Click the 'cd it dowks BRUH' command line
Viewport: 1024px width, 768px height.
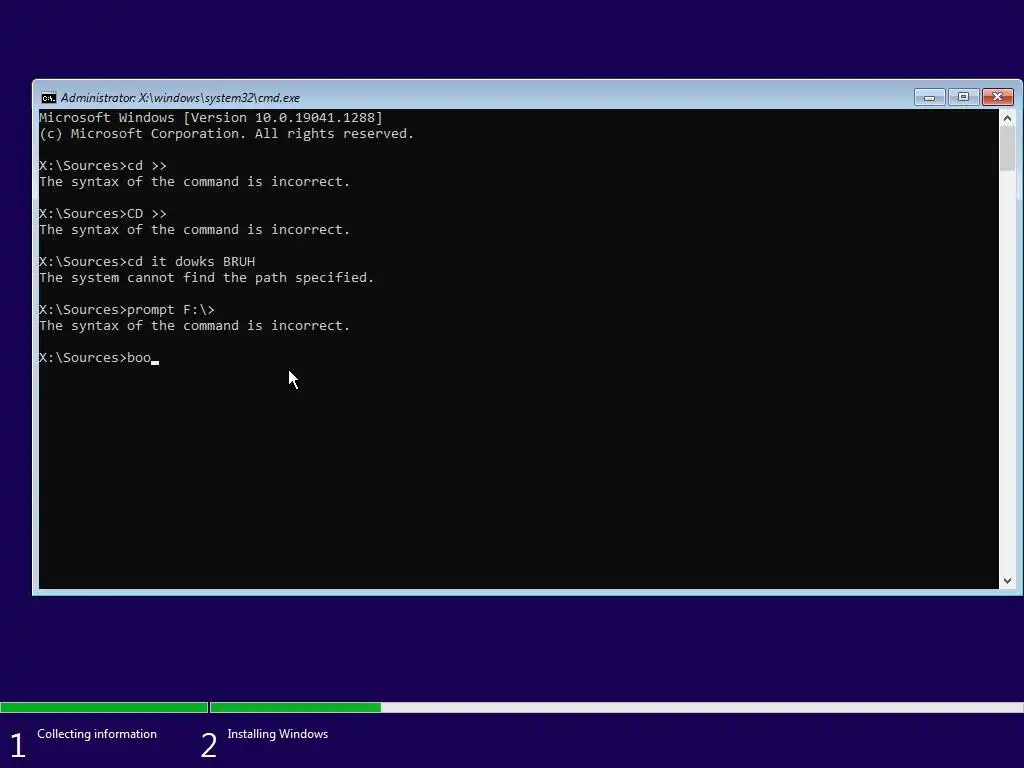pyautogui.click(x=147, y=262)
